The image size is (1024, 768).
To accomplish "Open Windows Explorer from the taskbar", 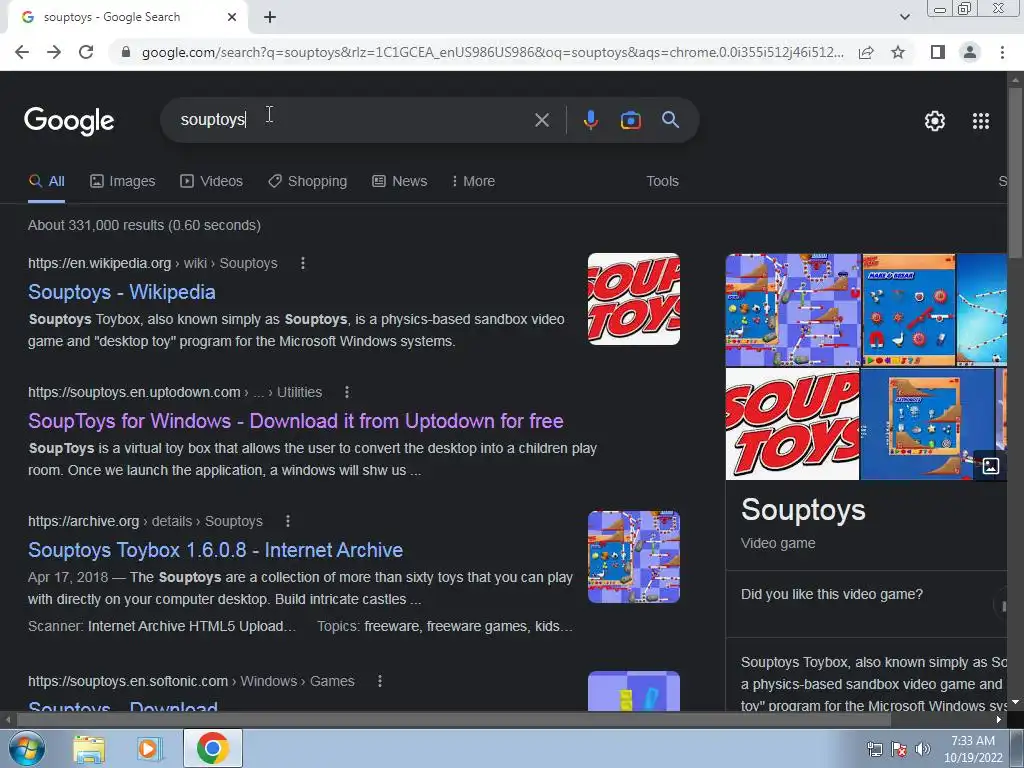I will point(89,749).
